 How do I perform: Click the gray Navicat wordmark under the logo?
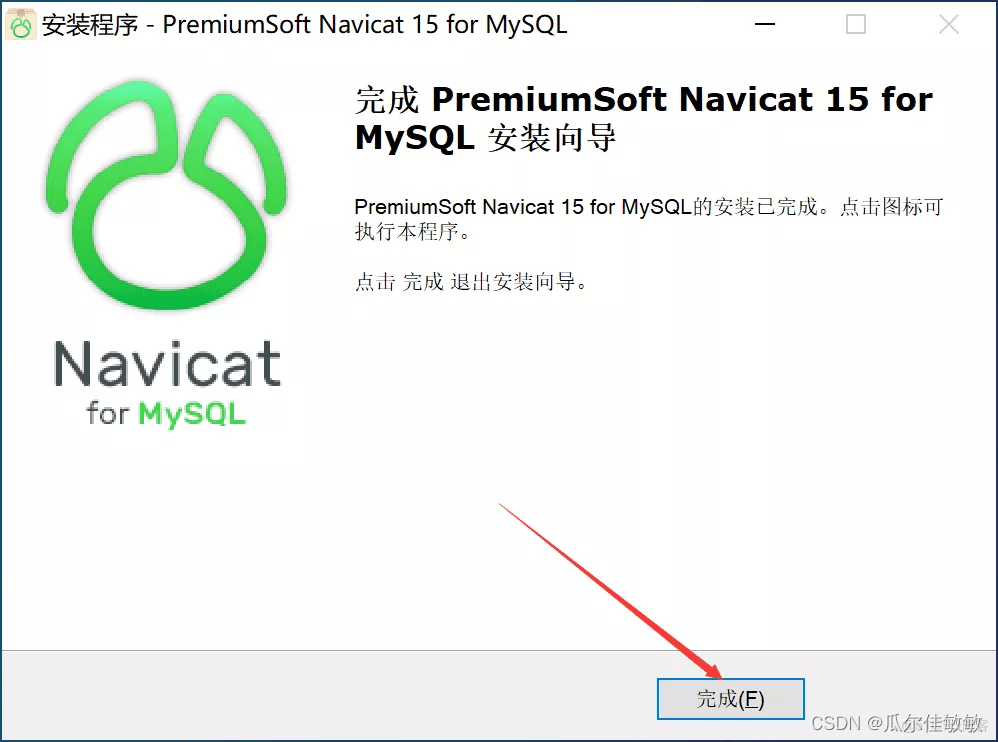(x=167, y=364)
